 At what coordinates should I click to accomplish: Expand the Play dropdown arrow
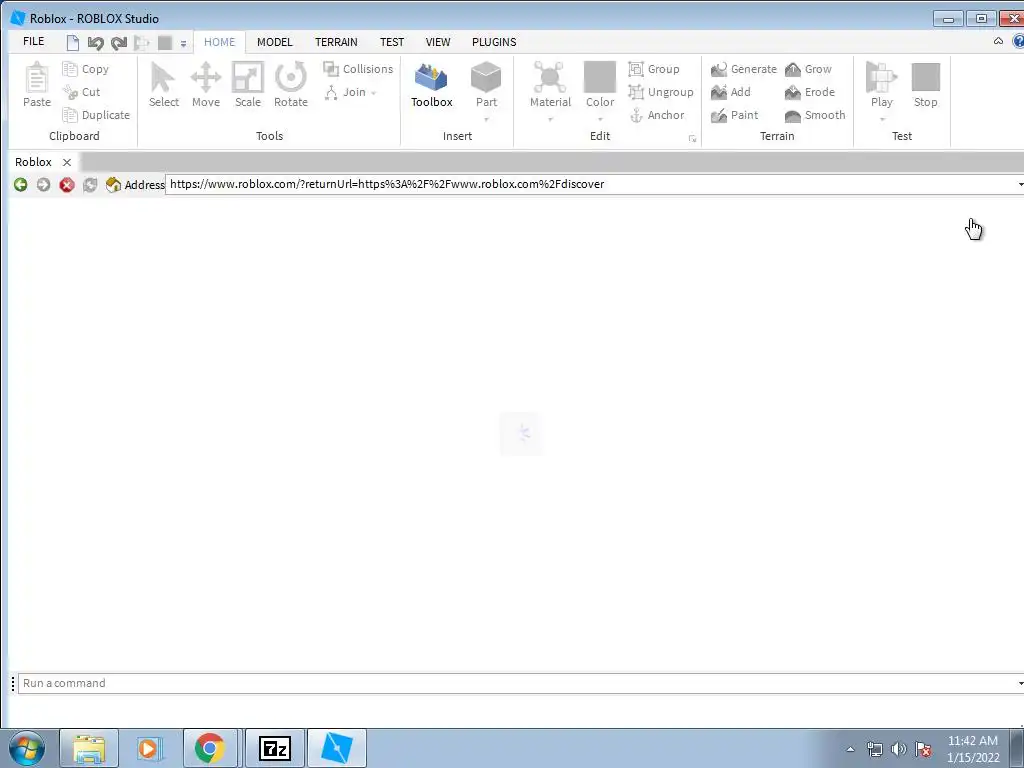tap(882, 120)
